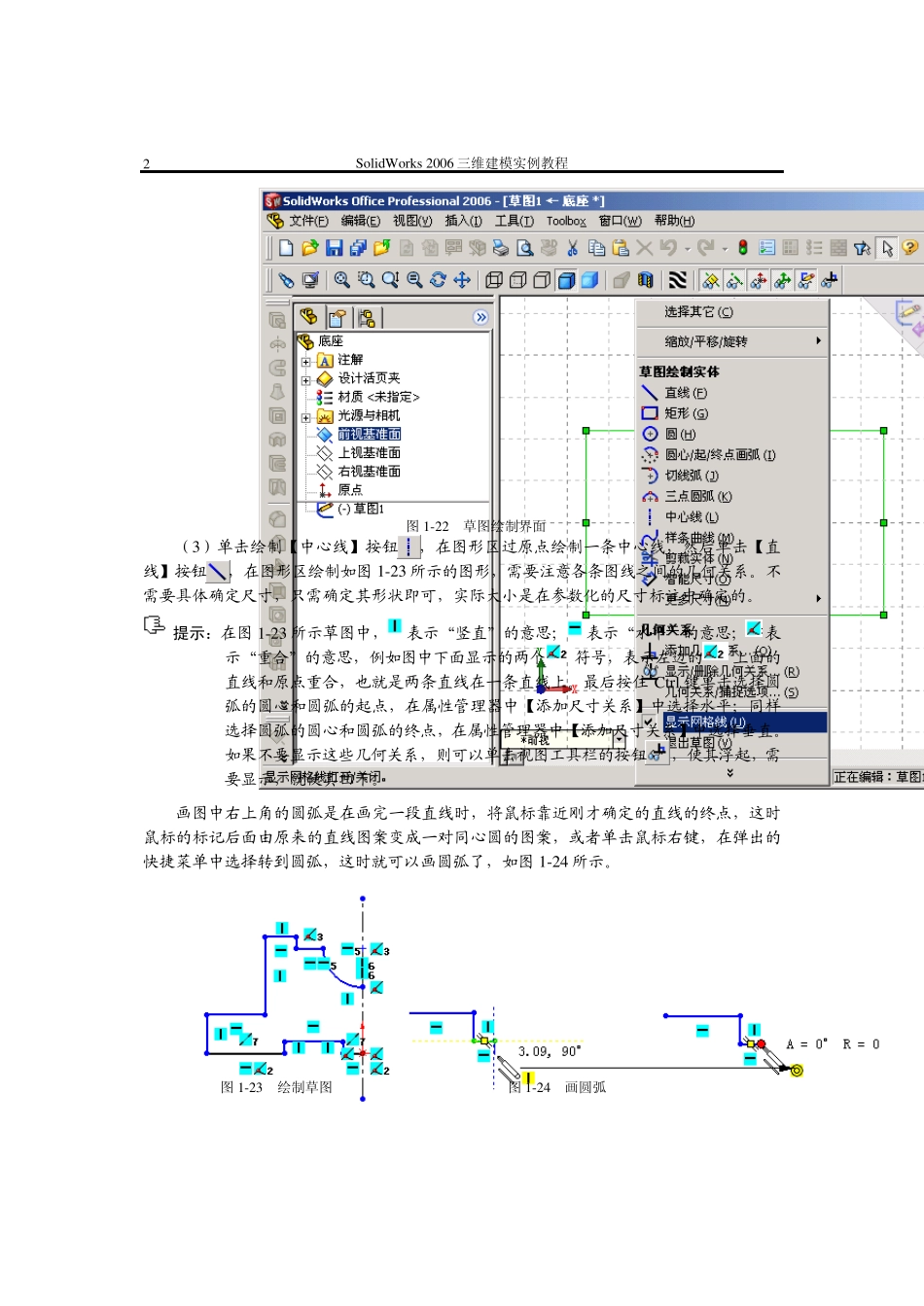Viewport: 924px width, 1306px height.
Task: Click the 3 Point Arc icon in menu
Action: point(650,496)
